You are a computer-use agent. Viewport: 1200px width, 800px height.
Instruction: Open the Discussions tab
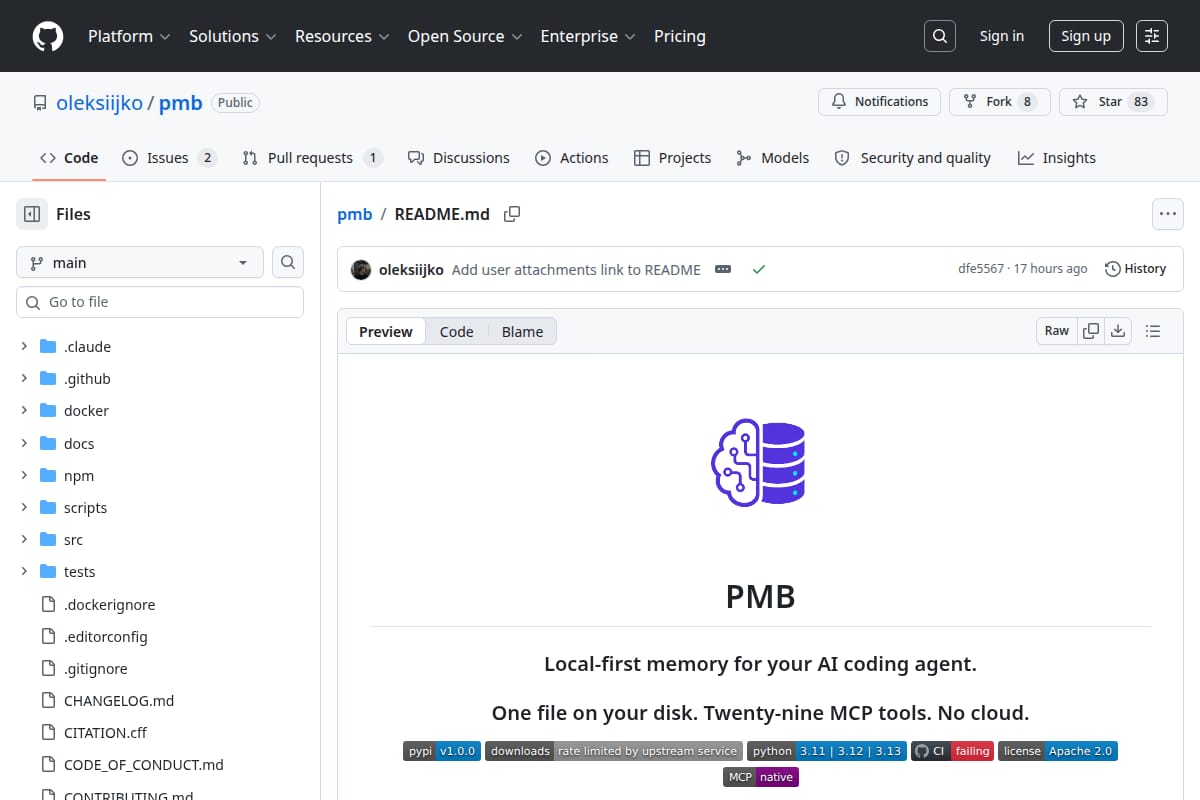pyautogui.click(x=459, y=158)
